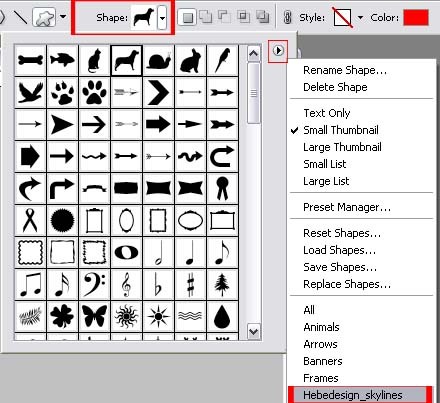Pick the cat silhouette shape
Image resolution: width=440 pixels, height=403 pixels.
[94, 60]
